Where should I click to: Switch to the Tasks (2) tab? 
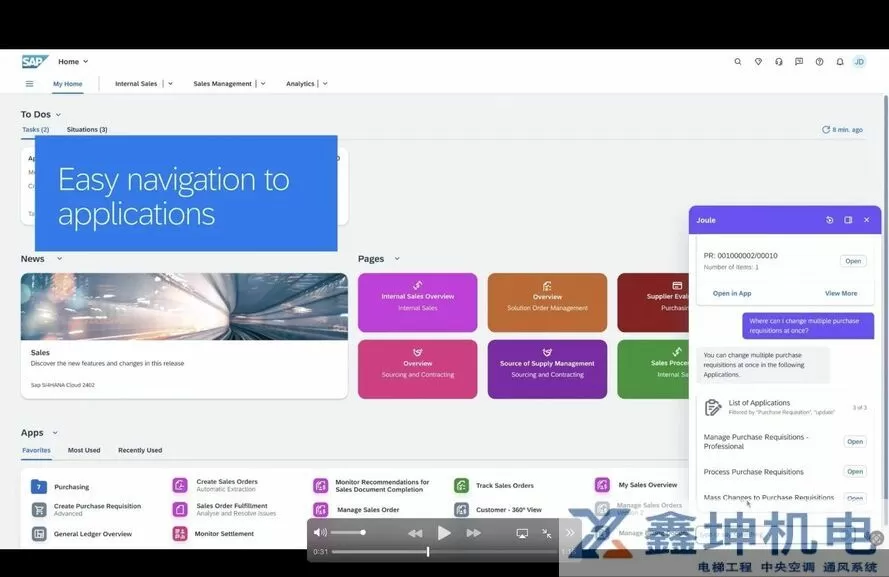click(x=36, y=130)
